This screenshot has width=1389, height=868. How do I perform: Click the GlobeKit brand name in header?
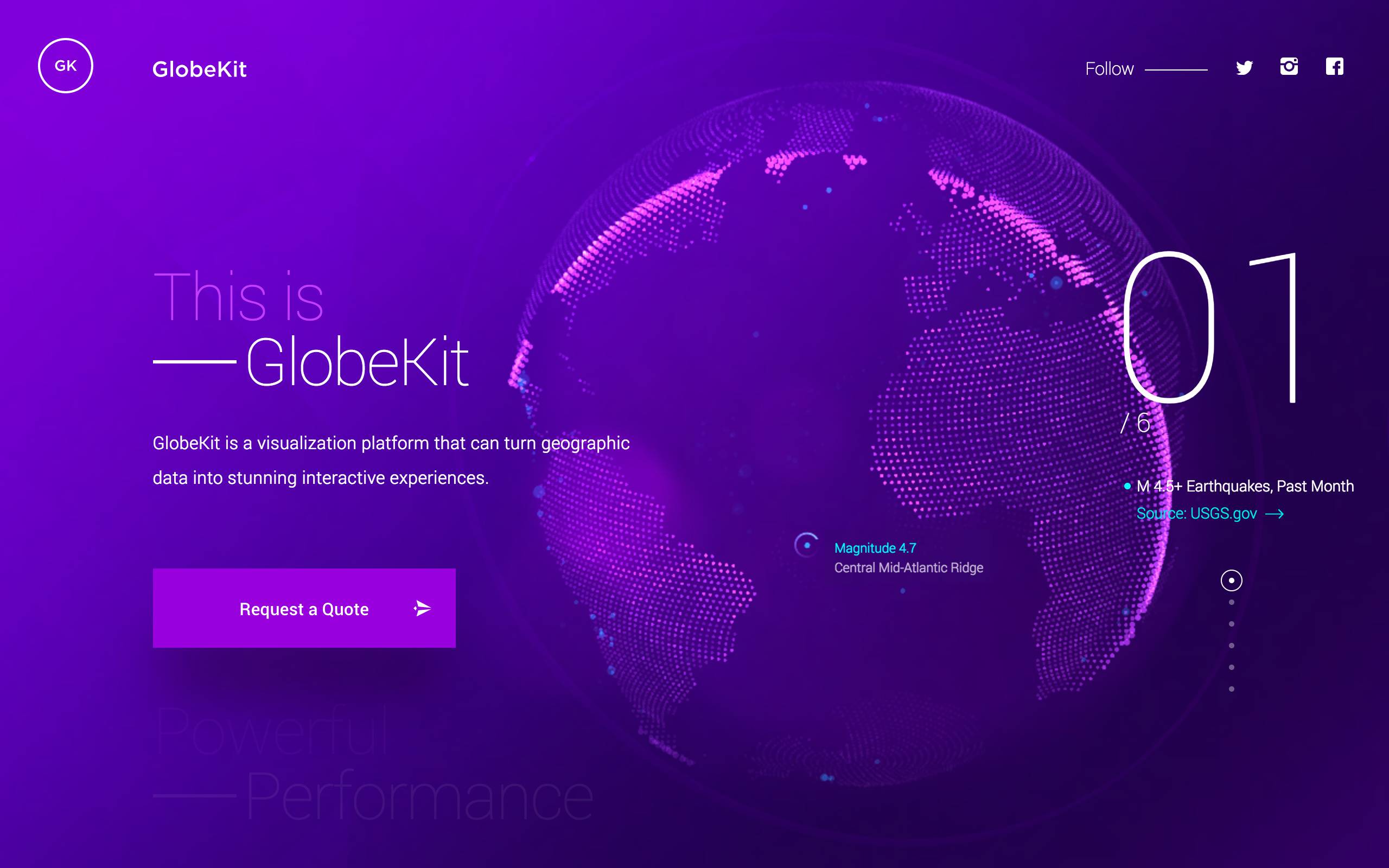click(199, 69)
